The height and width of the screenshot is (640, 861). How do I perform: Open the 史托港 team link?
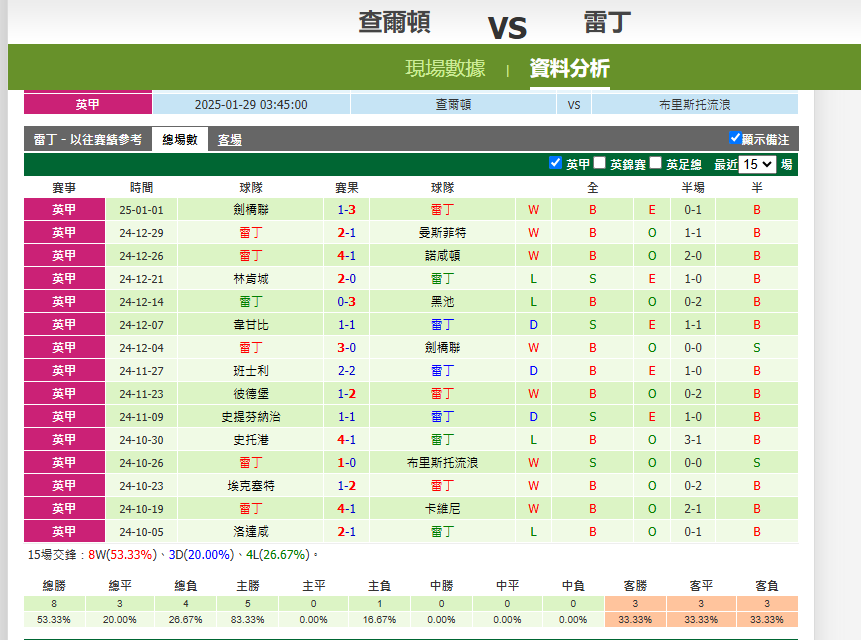251,440
